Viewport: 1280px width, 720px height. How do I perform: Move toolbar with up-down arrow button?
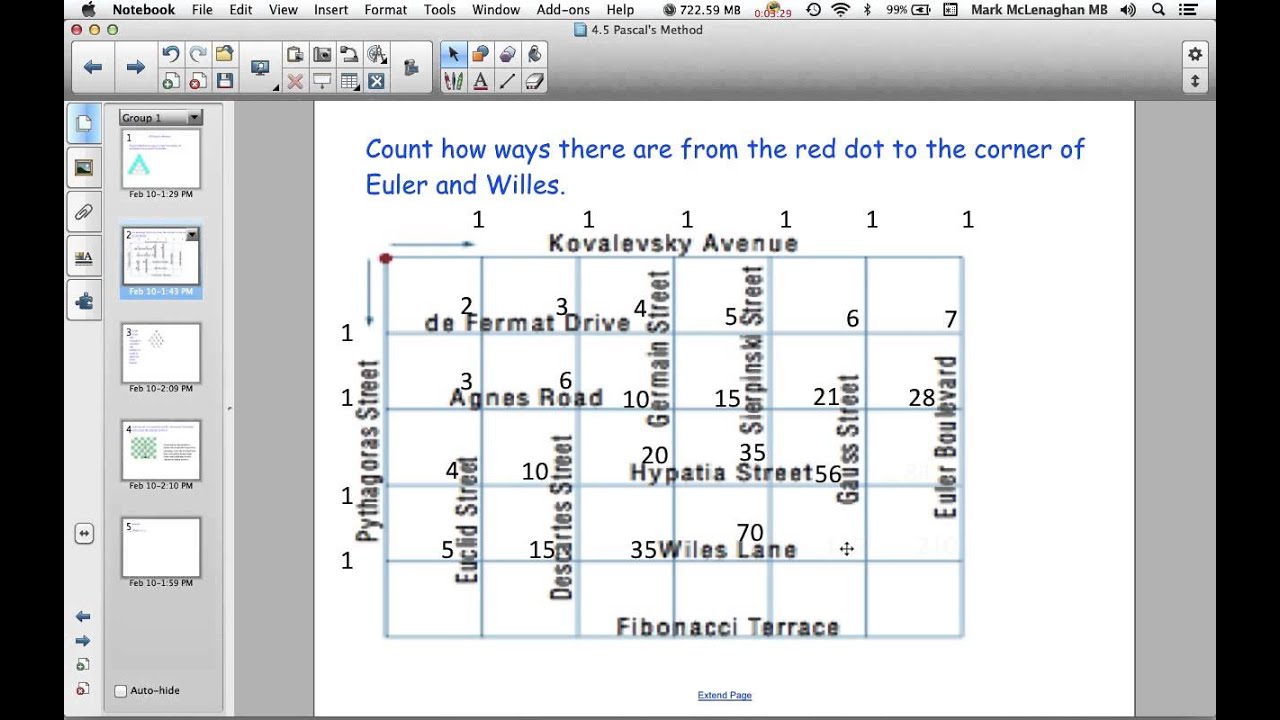point(1194,81)
